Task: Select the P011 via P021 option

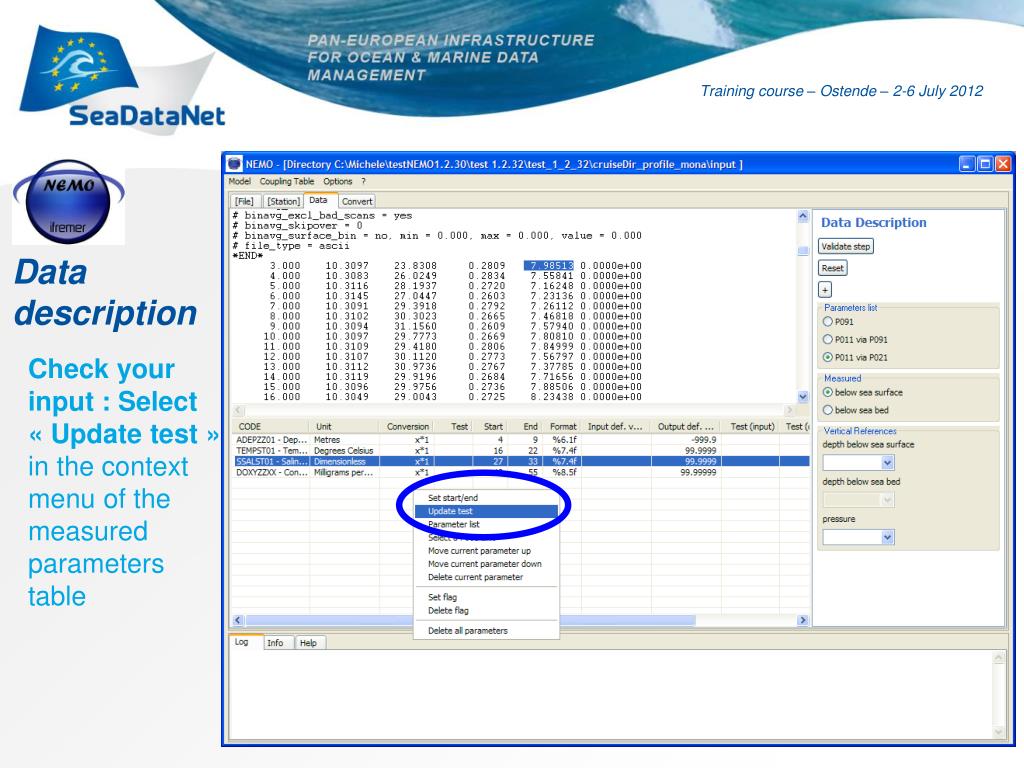Action: coord(827,357)
